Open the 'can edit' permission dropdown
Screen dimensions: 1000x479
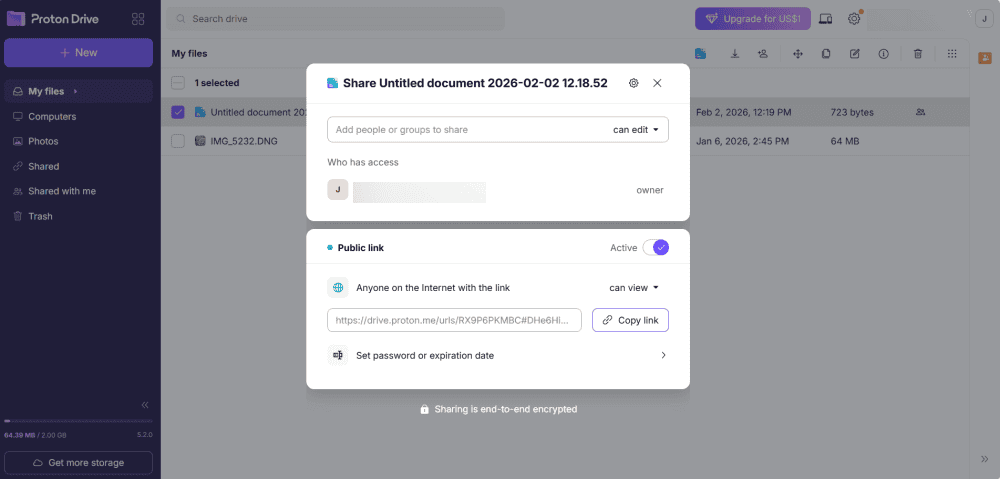(x=637, y=129)
